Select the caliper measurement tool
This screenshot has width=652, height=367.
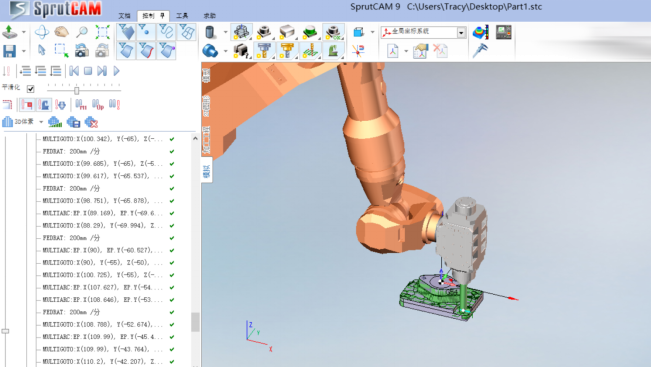coord(480,51)
